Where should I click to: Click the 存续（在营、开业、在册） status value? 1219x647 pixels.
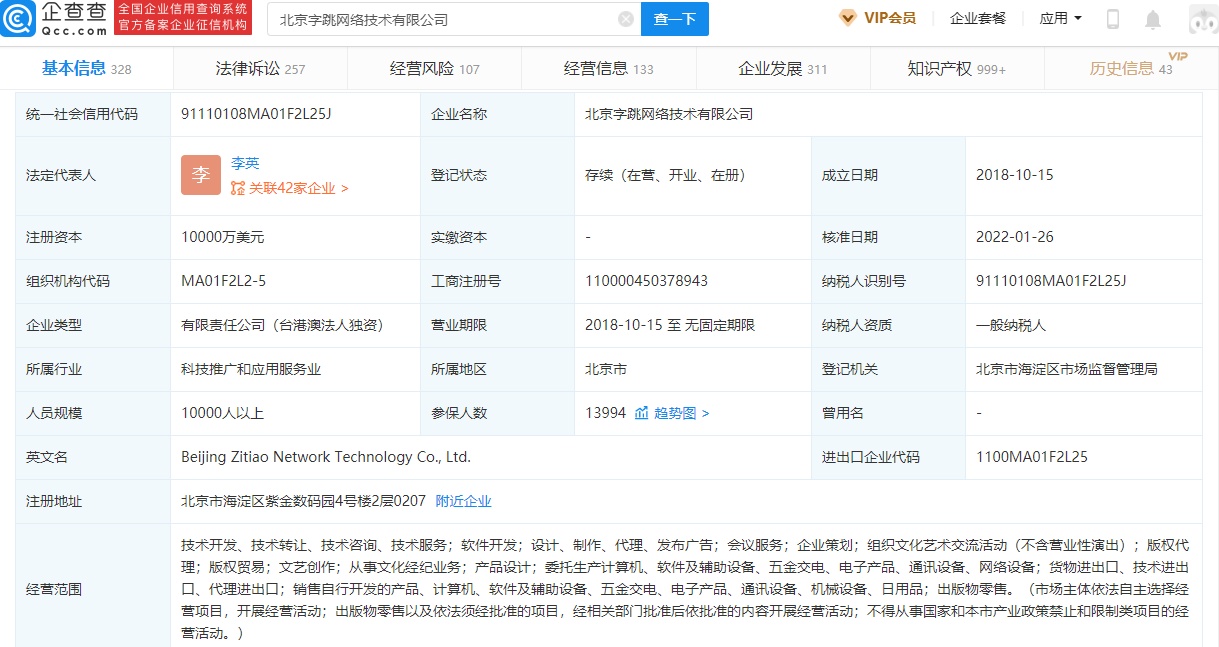pos(666,175)
